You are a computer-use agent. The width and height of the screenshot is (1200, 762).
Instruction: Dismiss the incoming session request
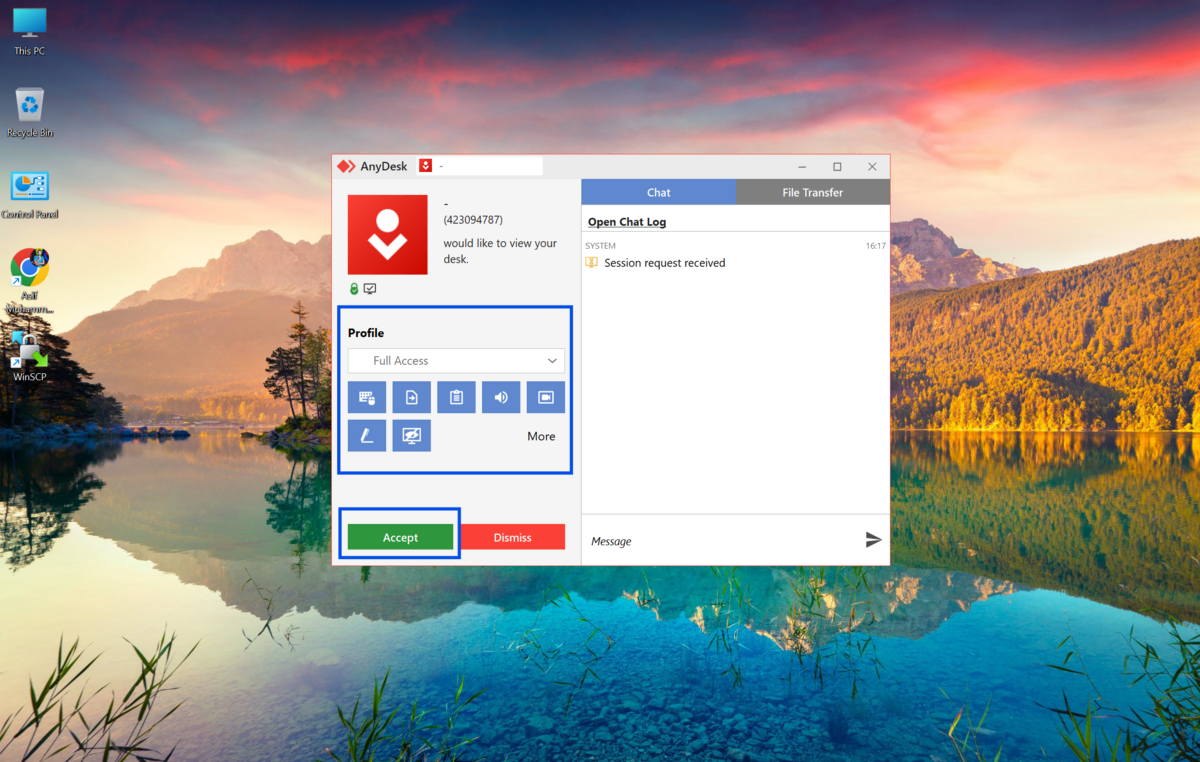click(x=512, y=537)
